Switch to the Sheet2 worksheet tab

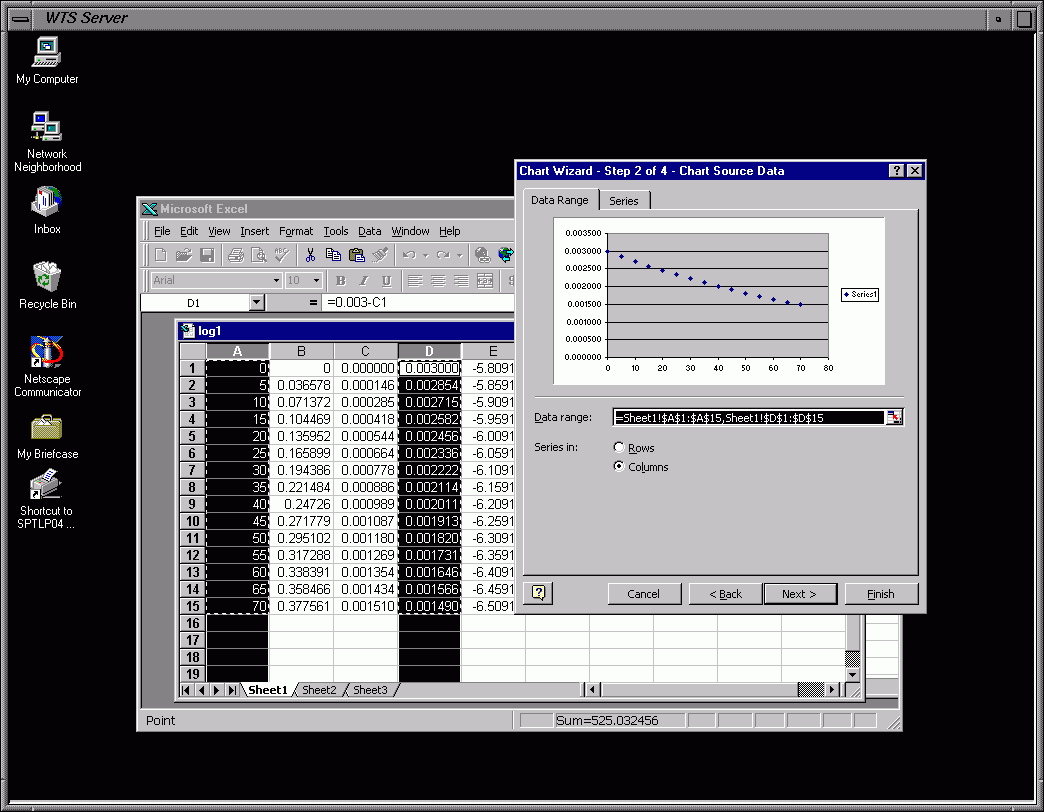pyautogui.click(x=319, y=690)
